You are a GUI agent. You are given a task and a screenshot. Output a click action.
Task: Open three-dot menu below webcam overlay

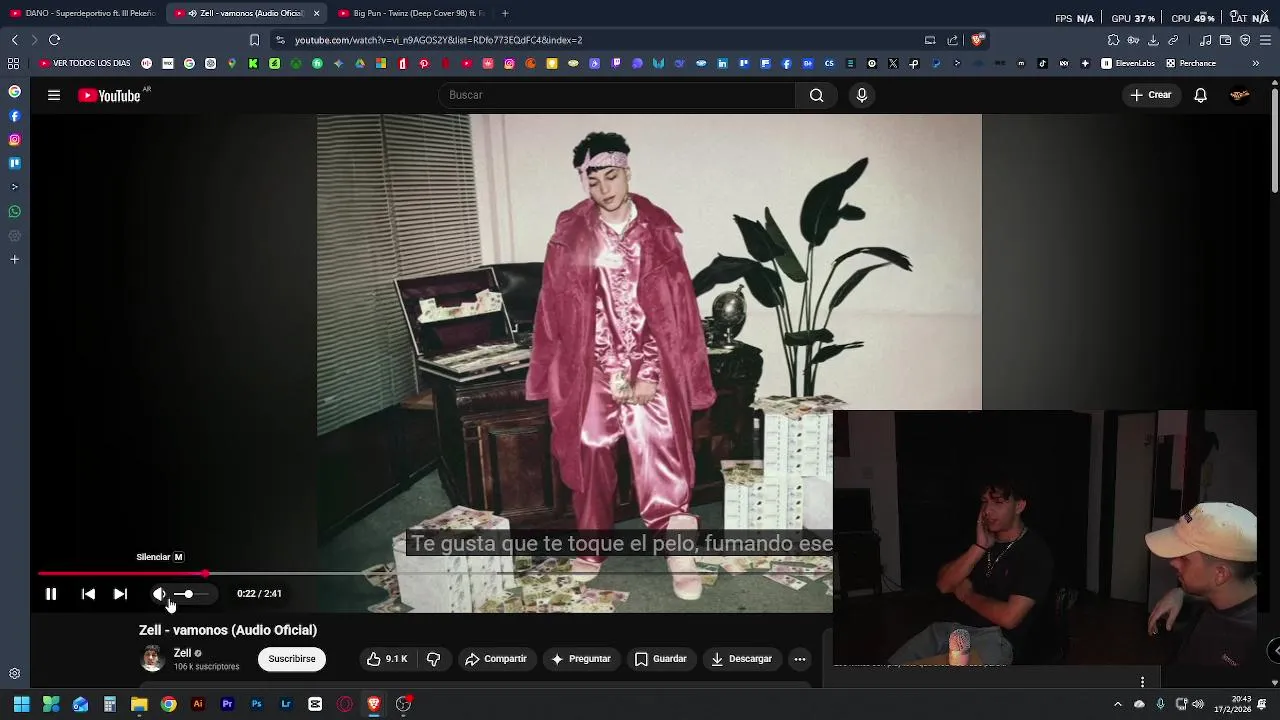coord(1142,682)
